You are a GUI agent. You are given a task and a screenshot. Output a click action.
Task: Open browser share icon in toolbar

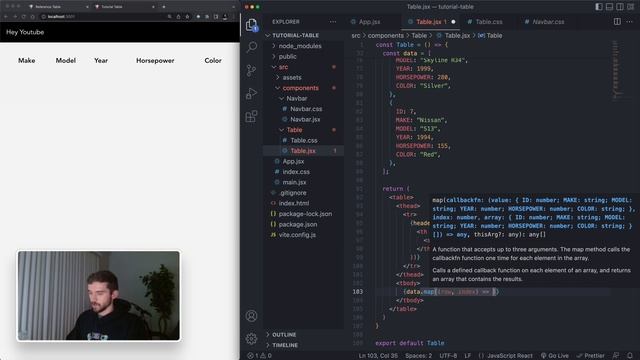point(178,17)
